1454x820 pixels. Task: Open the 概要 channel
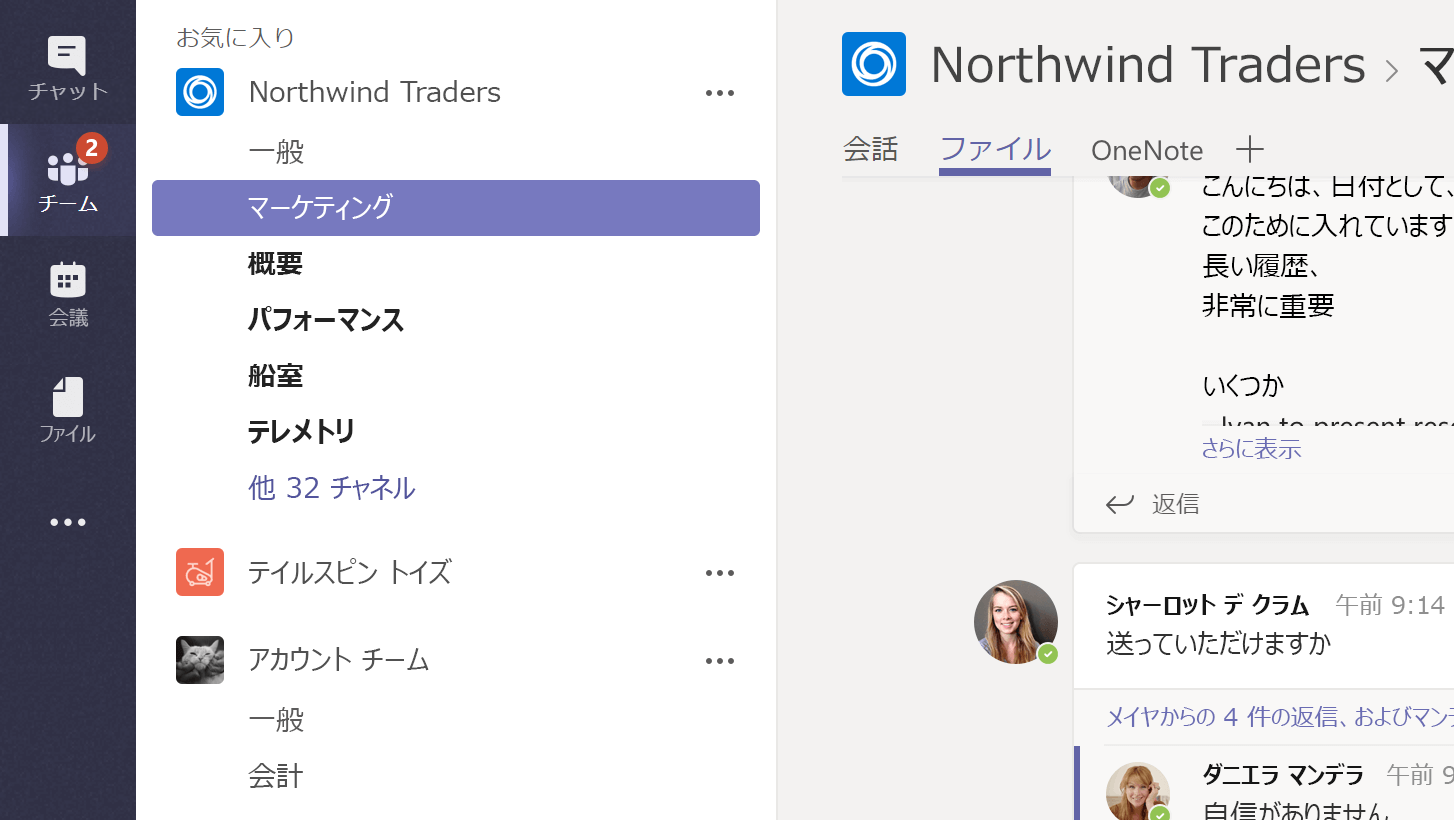point(275,264)
